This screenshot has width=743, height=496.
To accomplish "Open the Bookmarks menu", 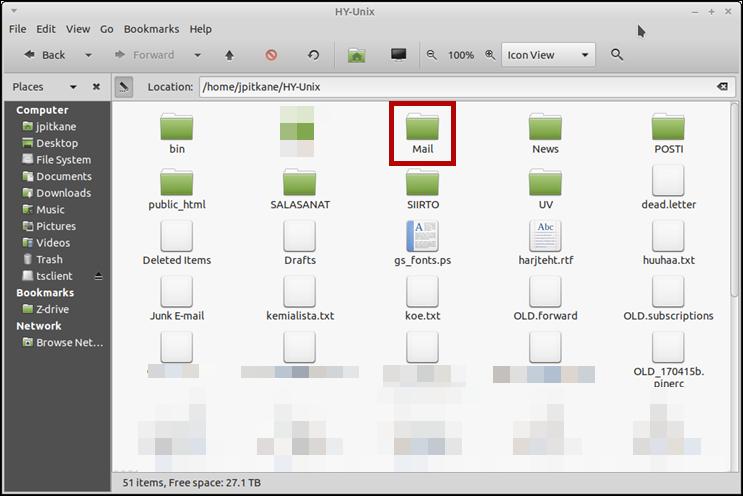I will tap(151, 29).
